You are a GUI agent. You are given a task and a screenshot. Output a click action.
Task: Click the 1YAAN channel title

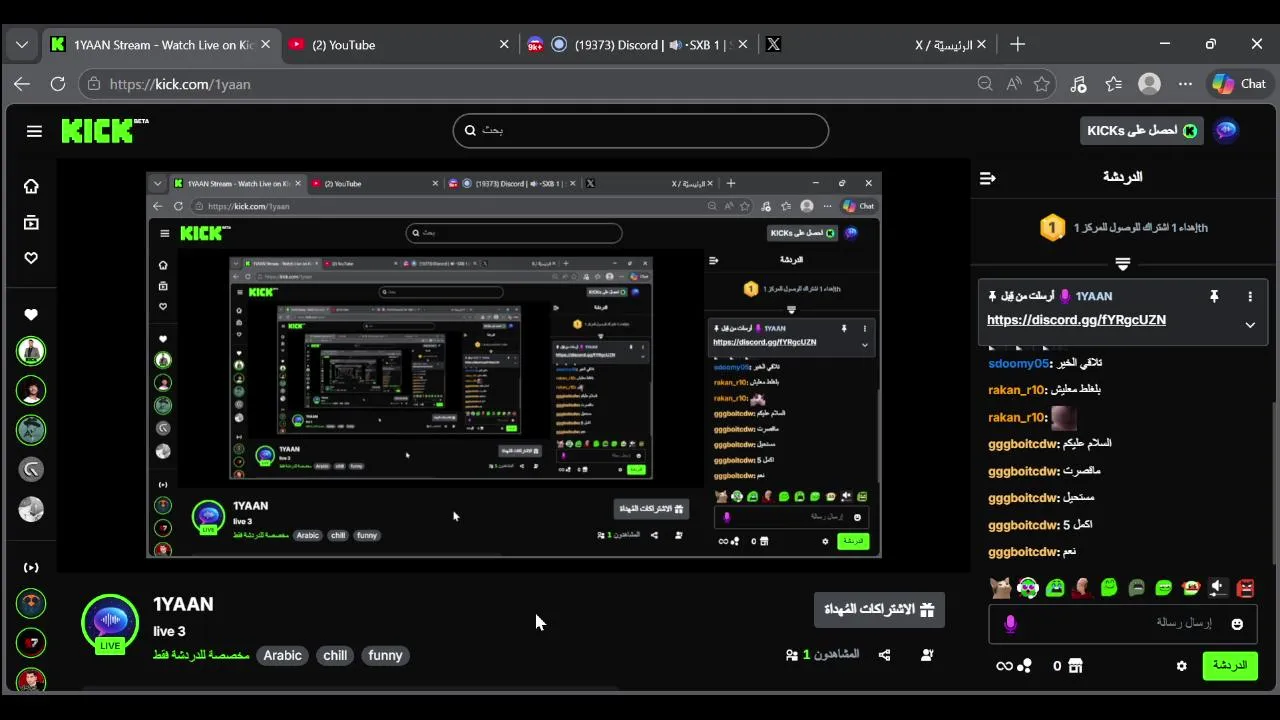tap(183, 604)
